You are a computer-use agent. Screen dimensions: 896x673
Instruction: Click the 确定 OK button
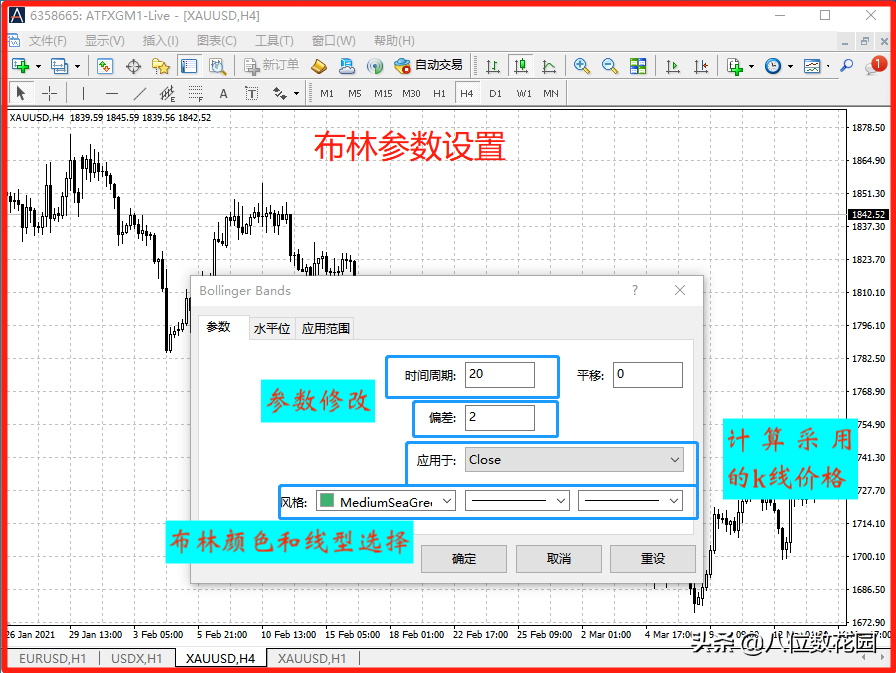click(463, 559)
